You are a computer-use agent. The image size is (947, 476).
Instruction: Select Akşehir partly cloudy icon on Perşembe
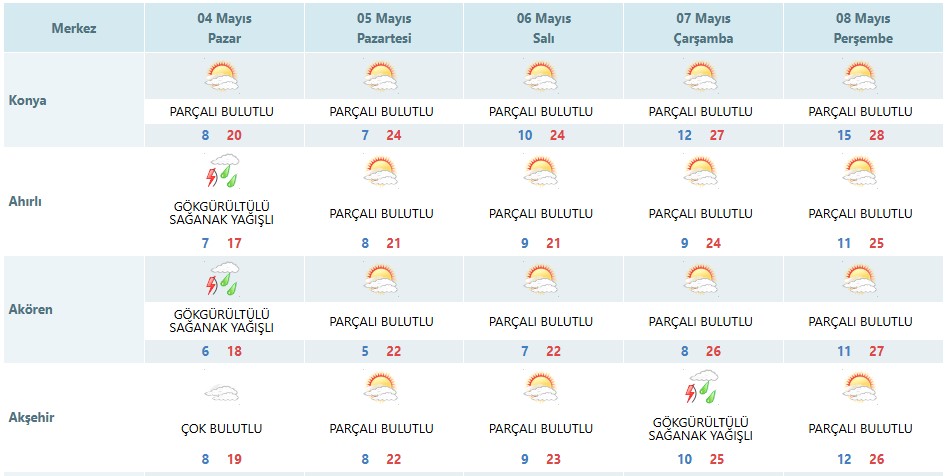coord(860,387)
